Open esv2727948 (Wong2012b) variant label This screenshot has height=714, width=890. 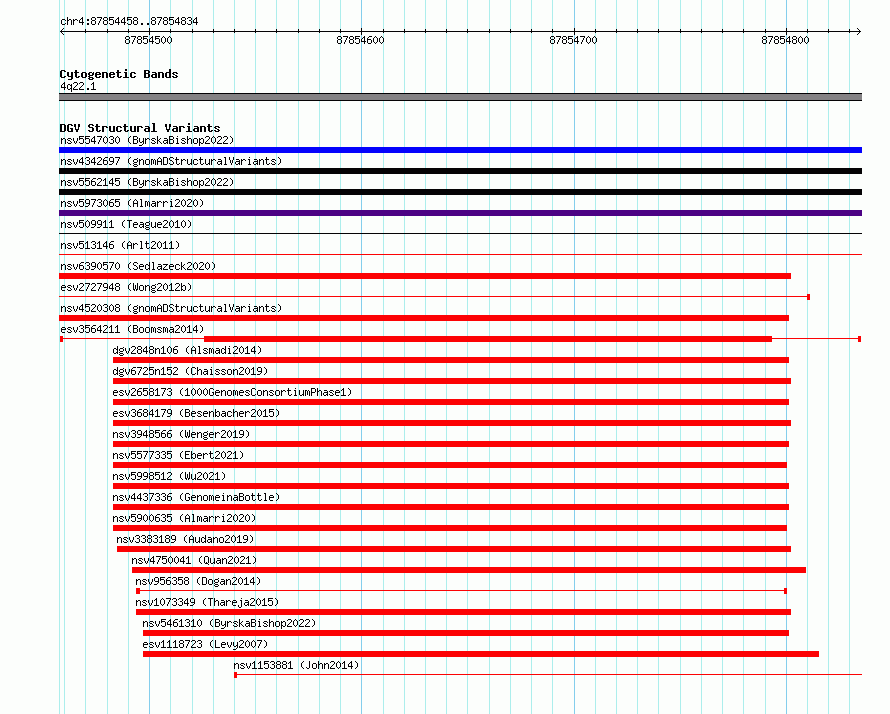pyautogui.click(x=126, y=287)
